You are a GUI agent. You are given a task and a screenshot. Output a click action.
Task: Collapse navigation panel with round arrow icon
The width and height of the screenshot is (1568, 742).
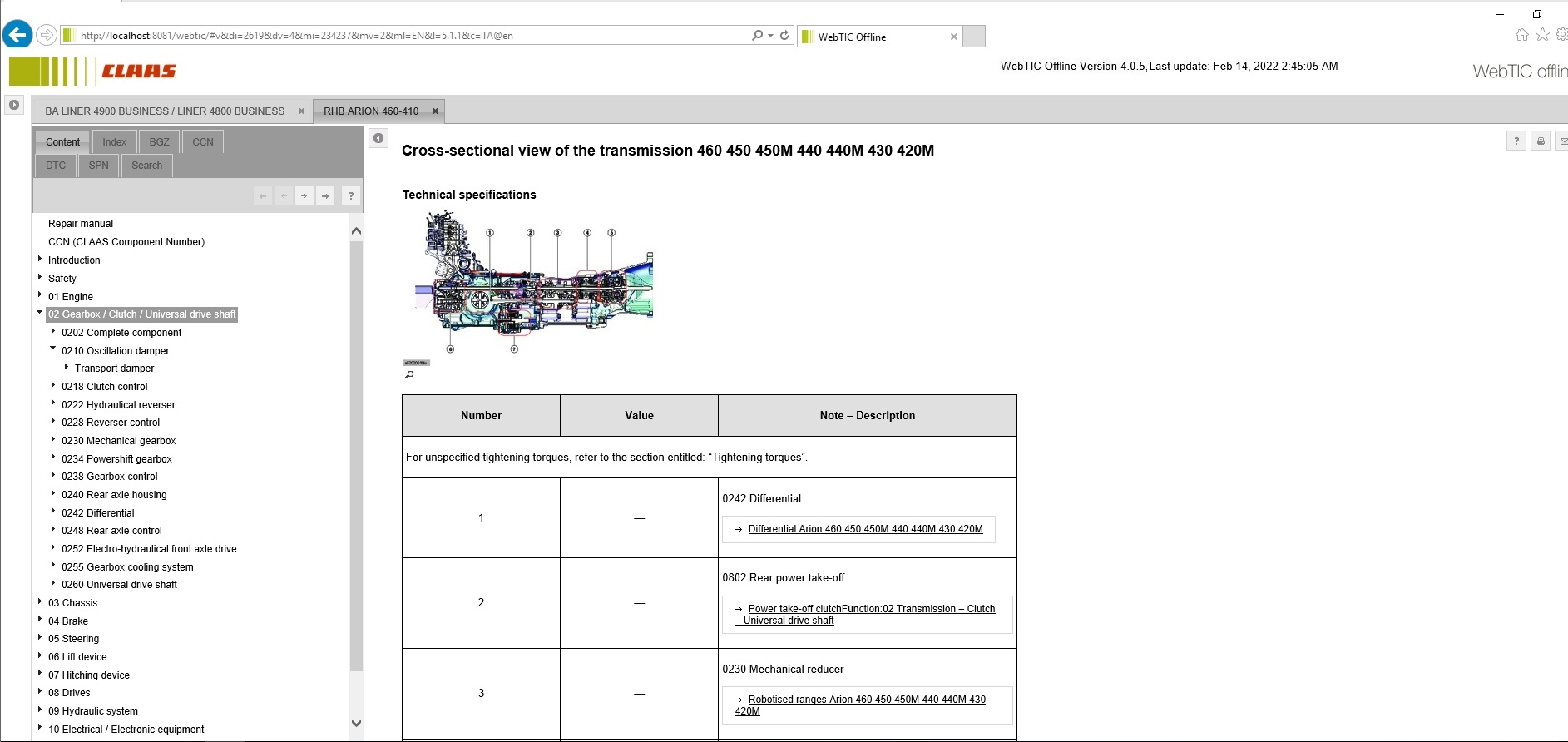tap(378, 138)
